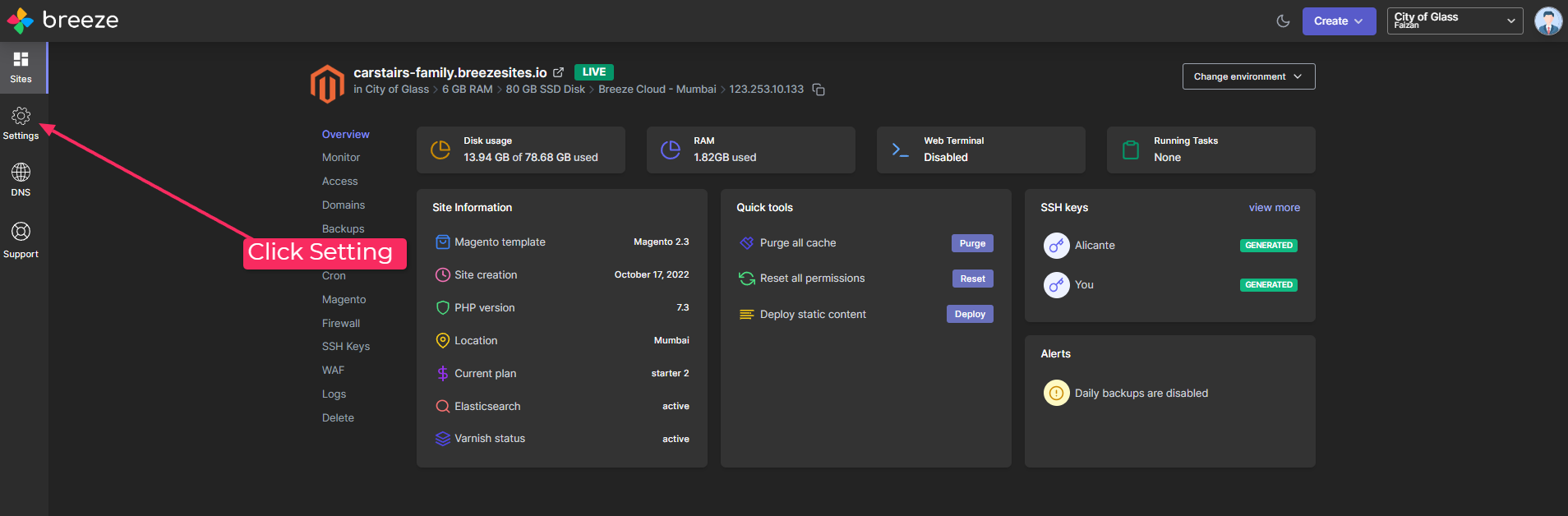
Task: Click the City of Glass breadcrumb
Action: point(397,89)
